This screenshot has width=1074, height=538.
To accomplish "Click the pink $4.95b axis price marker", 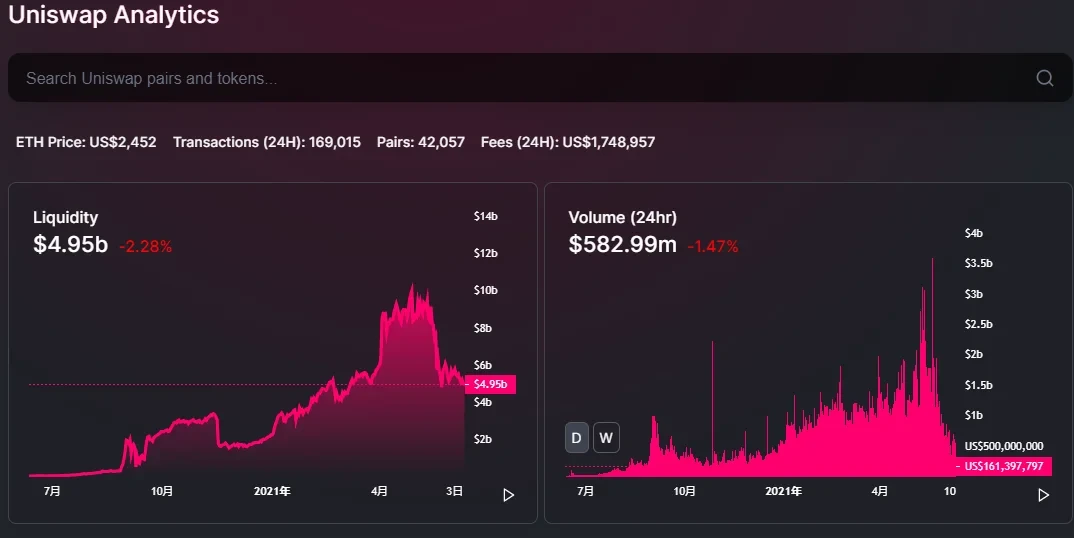I will tap(490, 384).
